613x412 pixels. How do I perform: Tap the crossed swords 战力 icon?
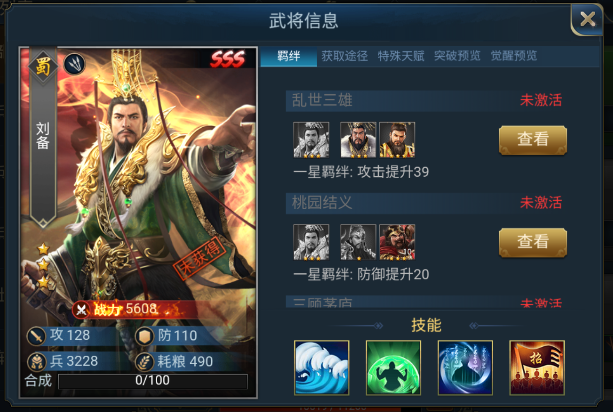coord(81,310)
